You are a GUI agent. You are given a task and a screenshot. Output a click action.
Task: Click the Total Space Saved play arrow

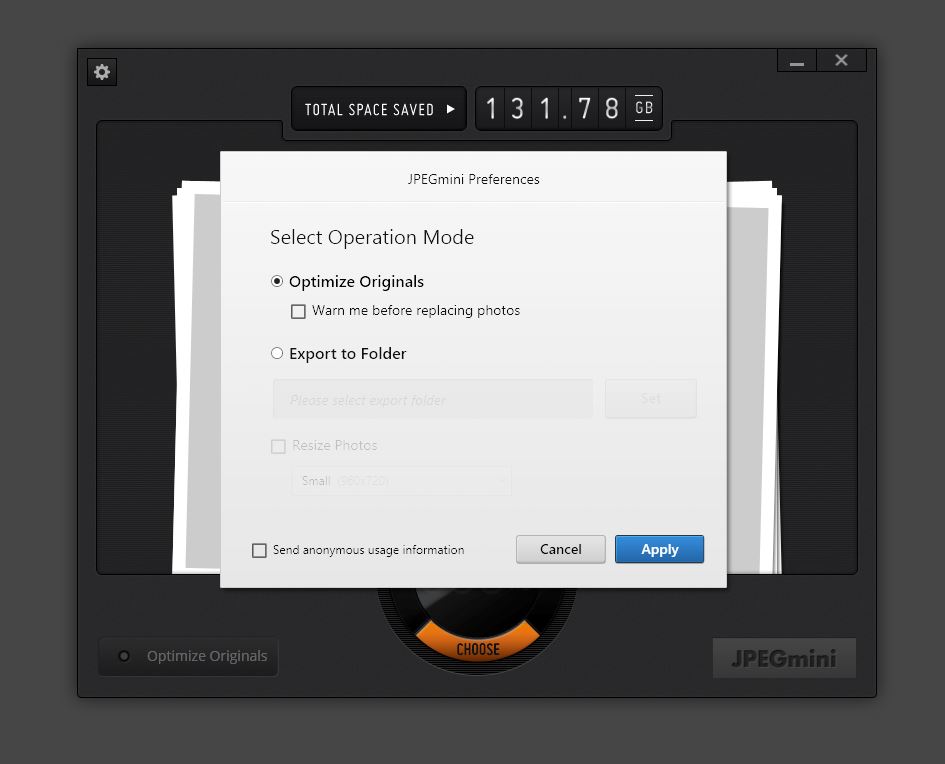(x=450, y=109)
